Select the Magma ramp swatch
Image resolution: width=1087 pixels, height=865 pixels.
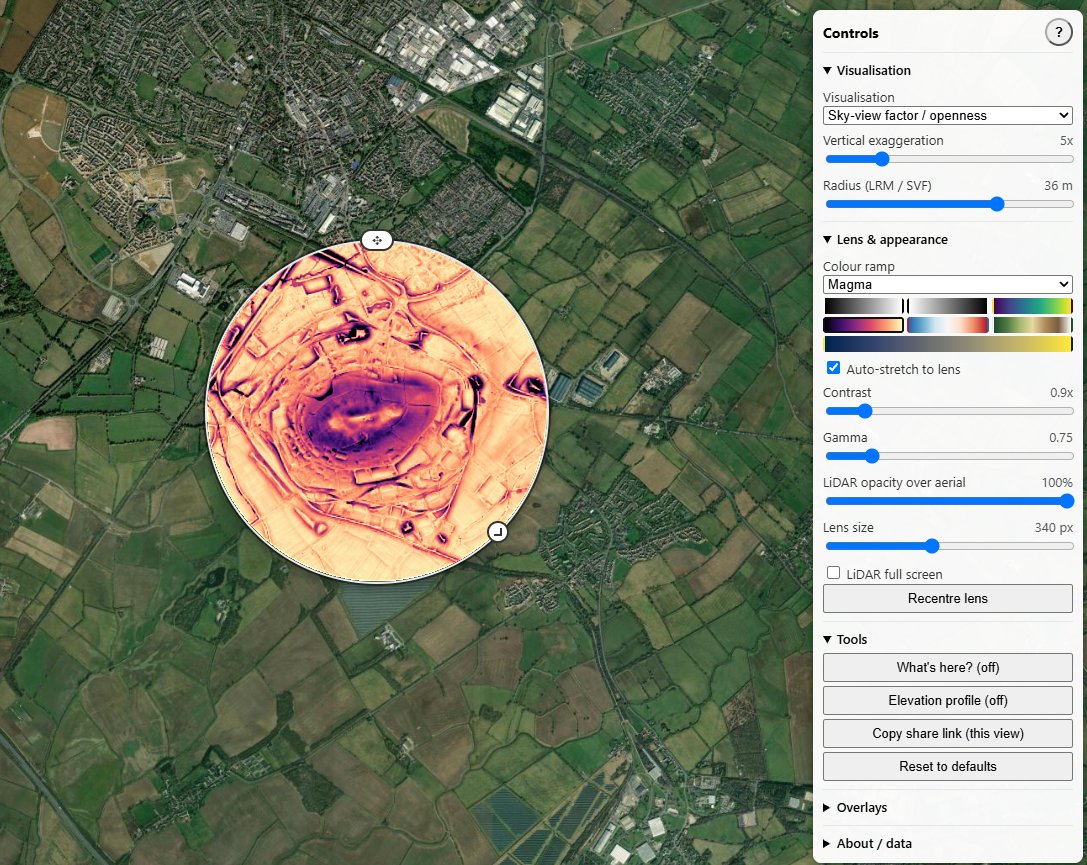863,325
